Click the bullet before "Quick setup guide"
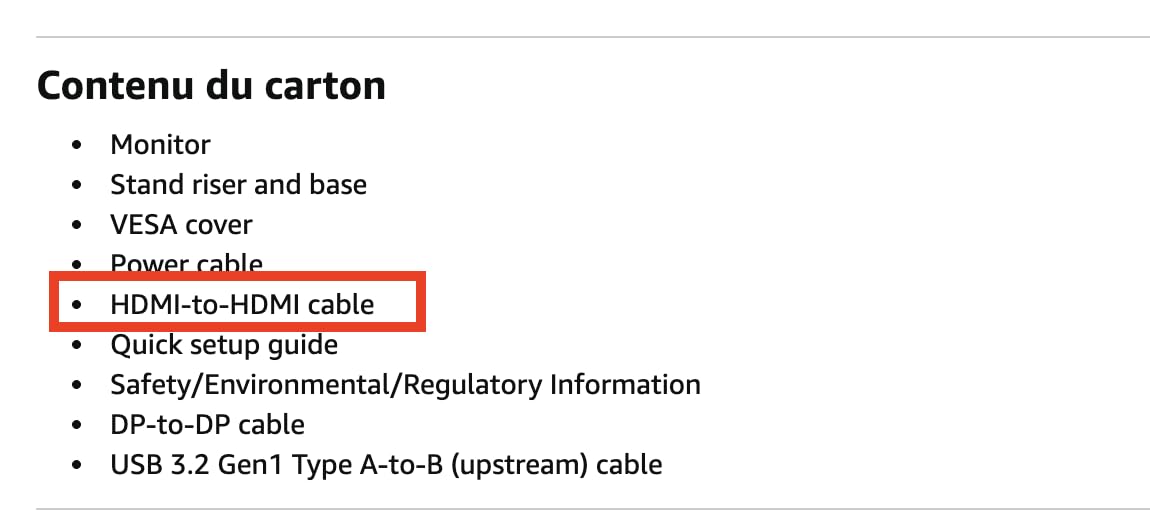The image size is (1150, 528). click(77, 346)
